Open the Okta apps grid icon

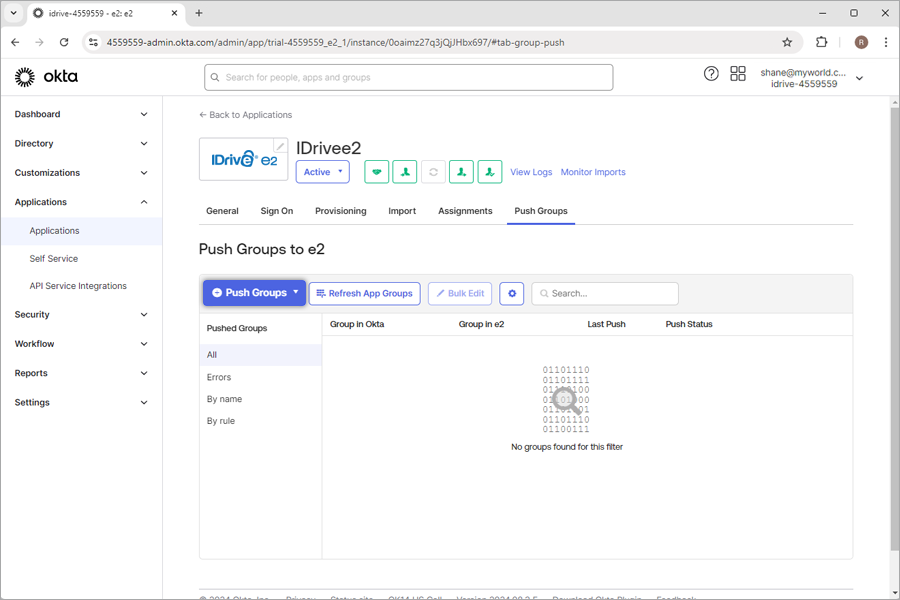(738, 73)
